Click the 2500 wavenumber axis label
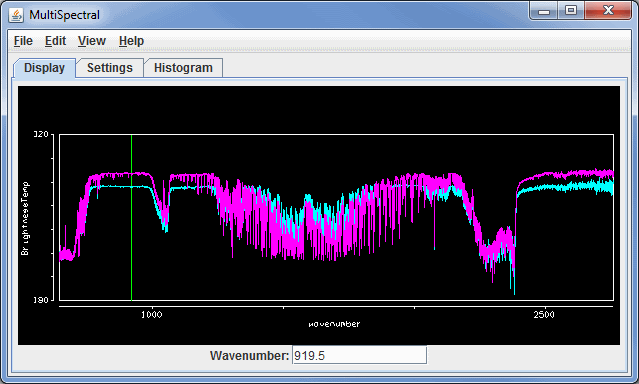 544,315
